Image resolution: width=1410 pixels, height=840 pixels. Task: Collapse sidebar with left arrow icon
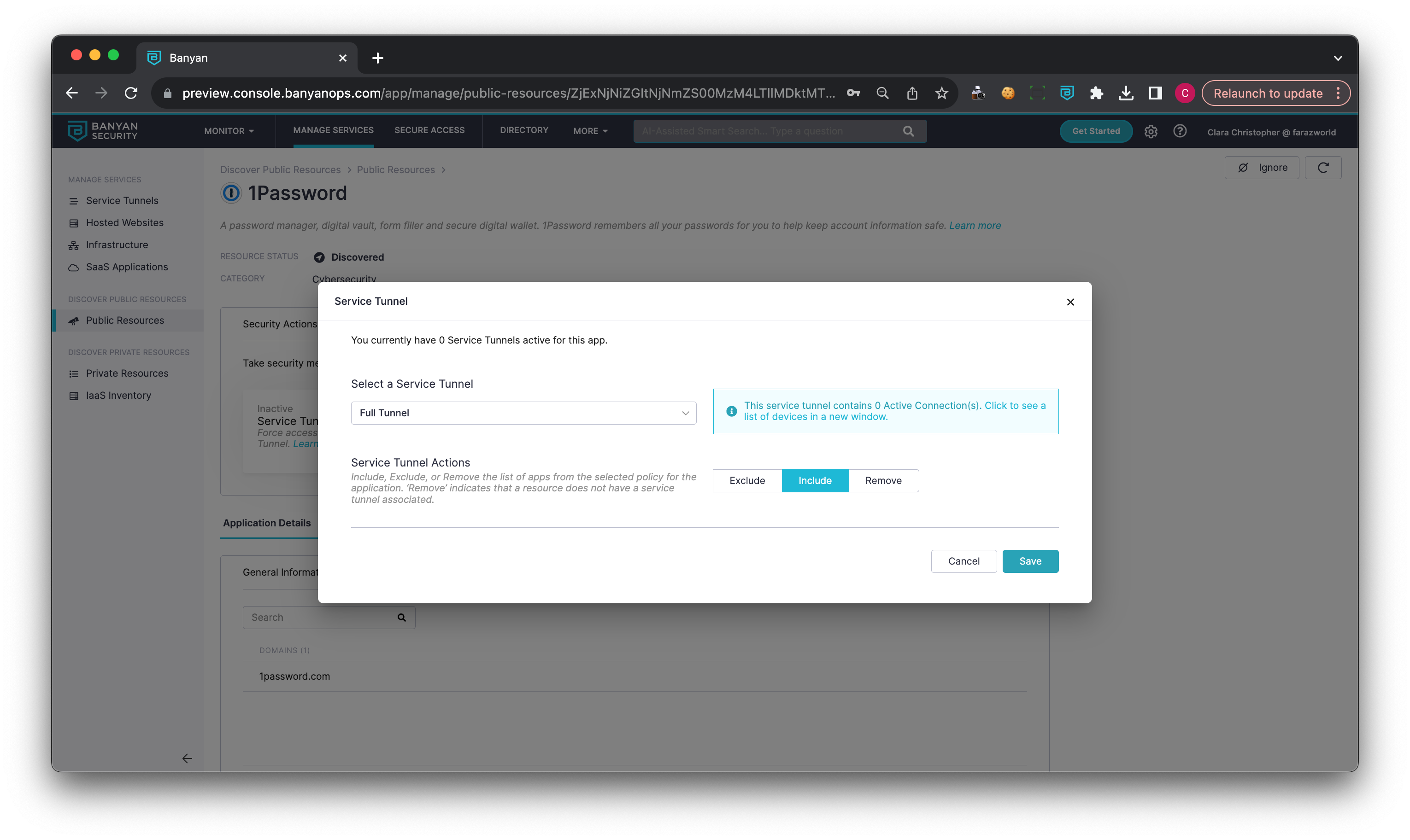(x=187, y=758)
